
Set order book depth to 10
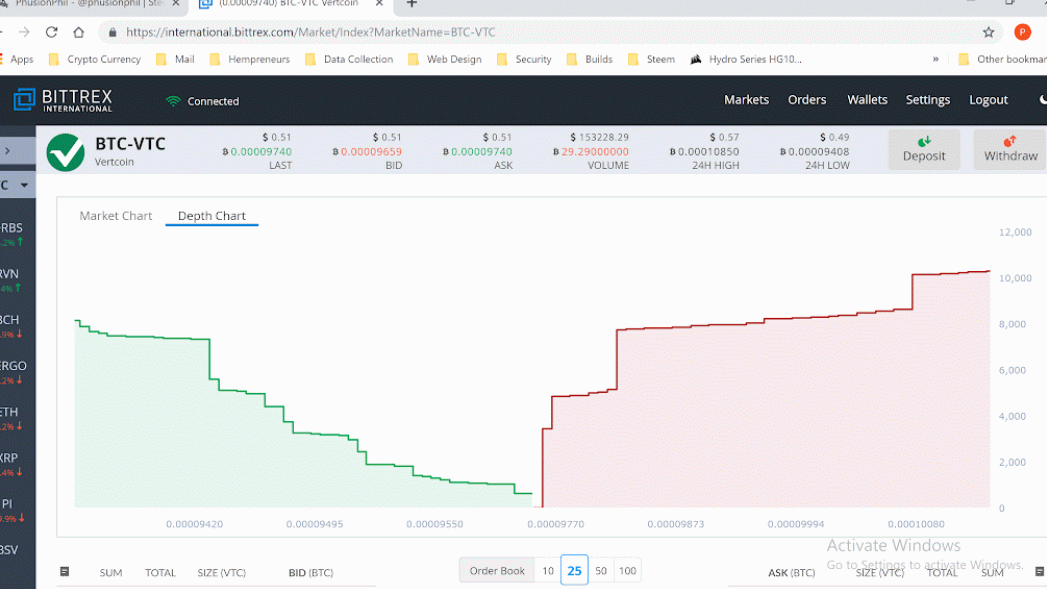pyautogui.click(x=548, y=571)
